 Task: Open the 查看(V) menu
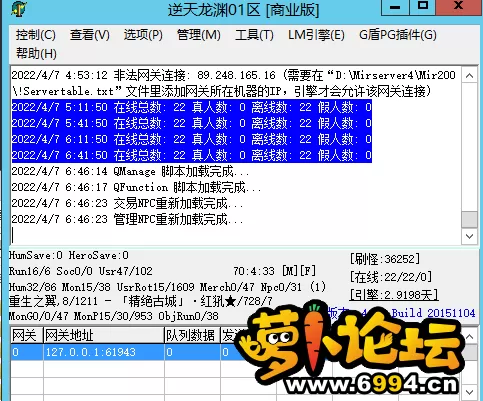point(90,35)
